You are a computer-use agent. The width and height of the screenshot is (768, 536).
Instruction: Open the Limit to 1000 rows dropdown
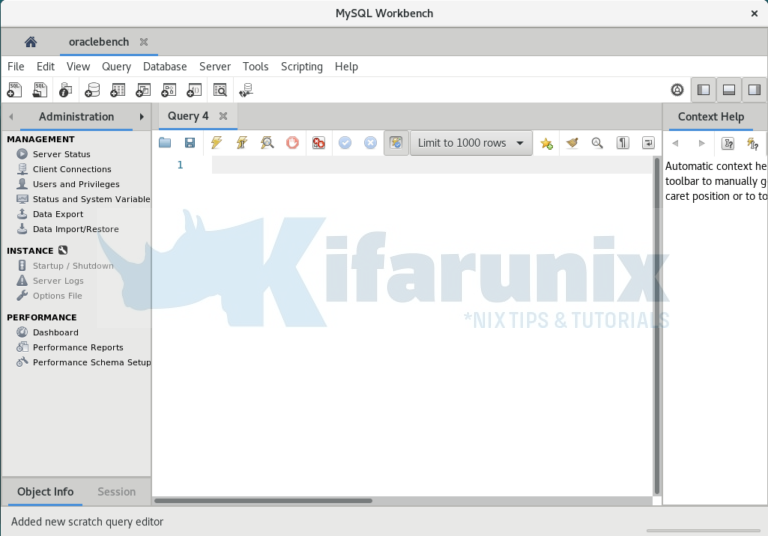[x=471, y=143]
